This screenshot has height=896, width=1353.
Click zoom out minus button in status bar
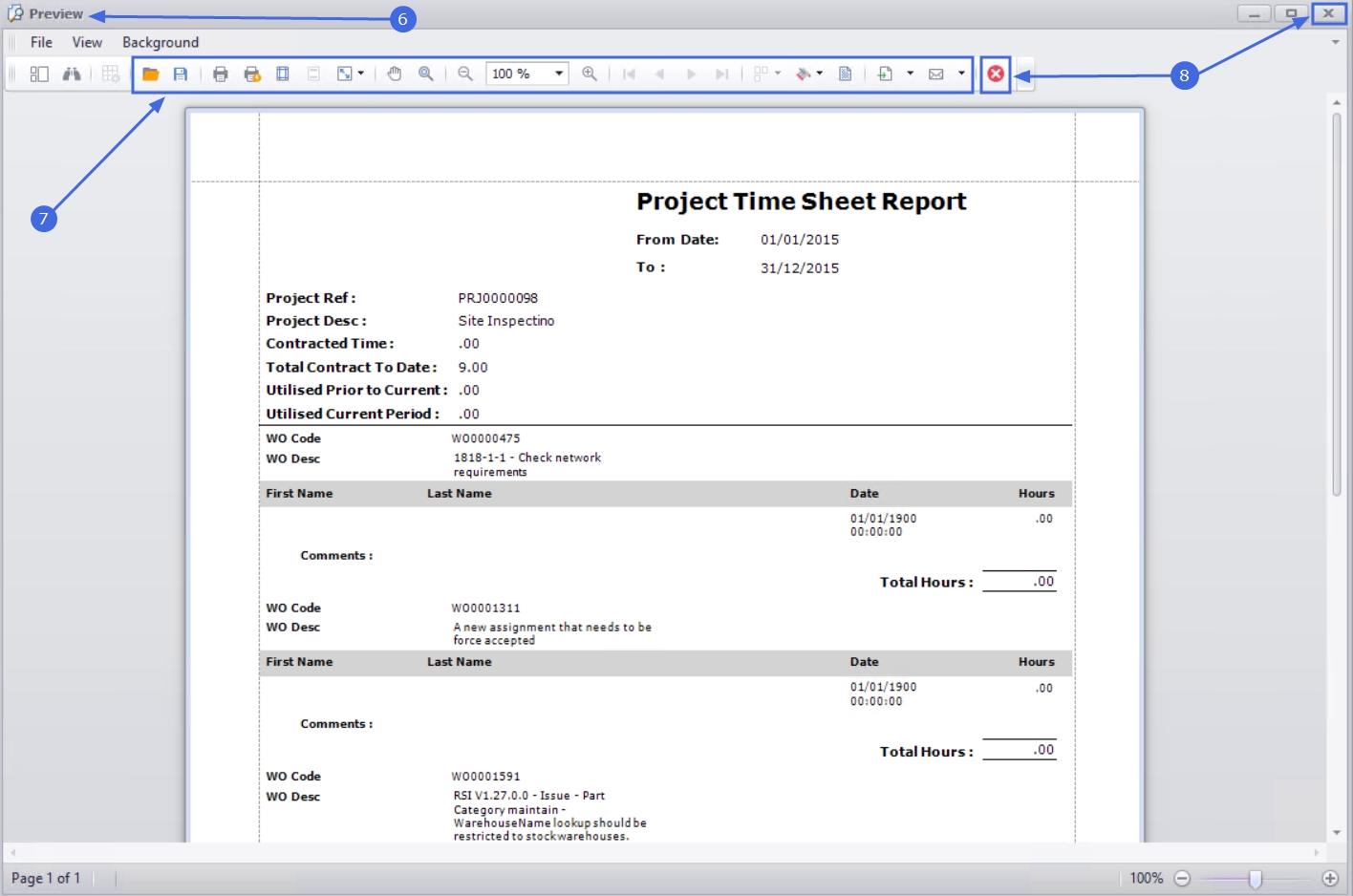point(1182,878)
